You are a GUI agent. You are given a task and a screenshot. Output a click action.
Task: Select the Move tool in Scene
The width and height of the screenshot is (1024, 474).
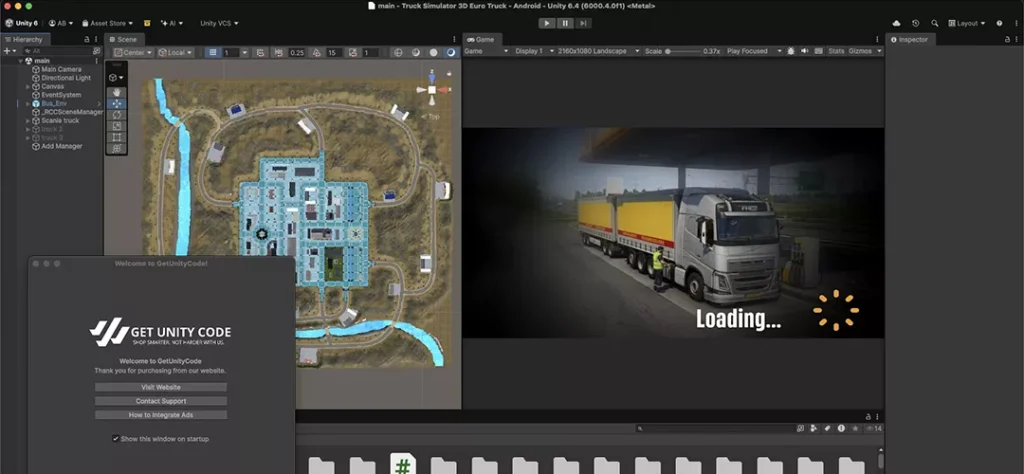click(x=116, y=104)
